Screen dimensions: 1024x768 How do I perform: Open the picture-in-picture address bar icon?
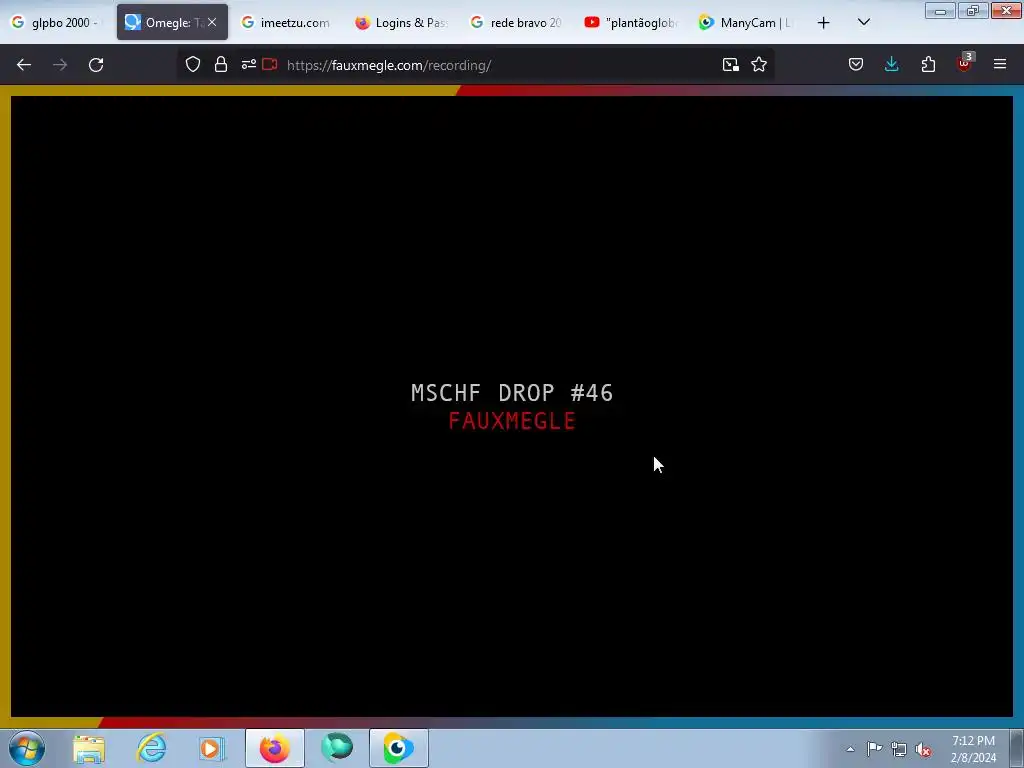coord(731,64)
